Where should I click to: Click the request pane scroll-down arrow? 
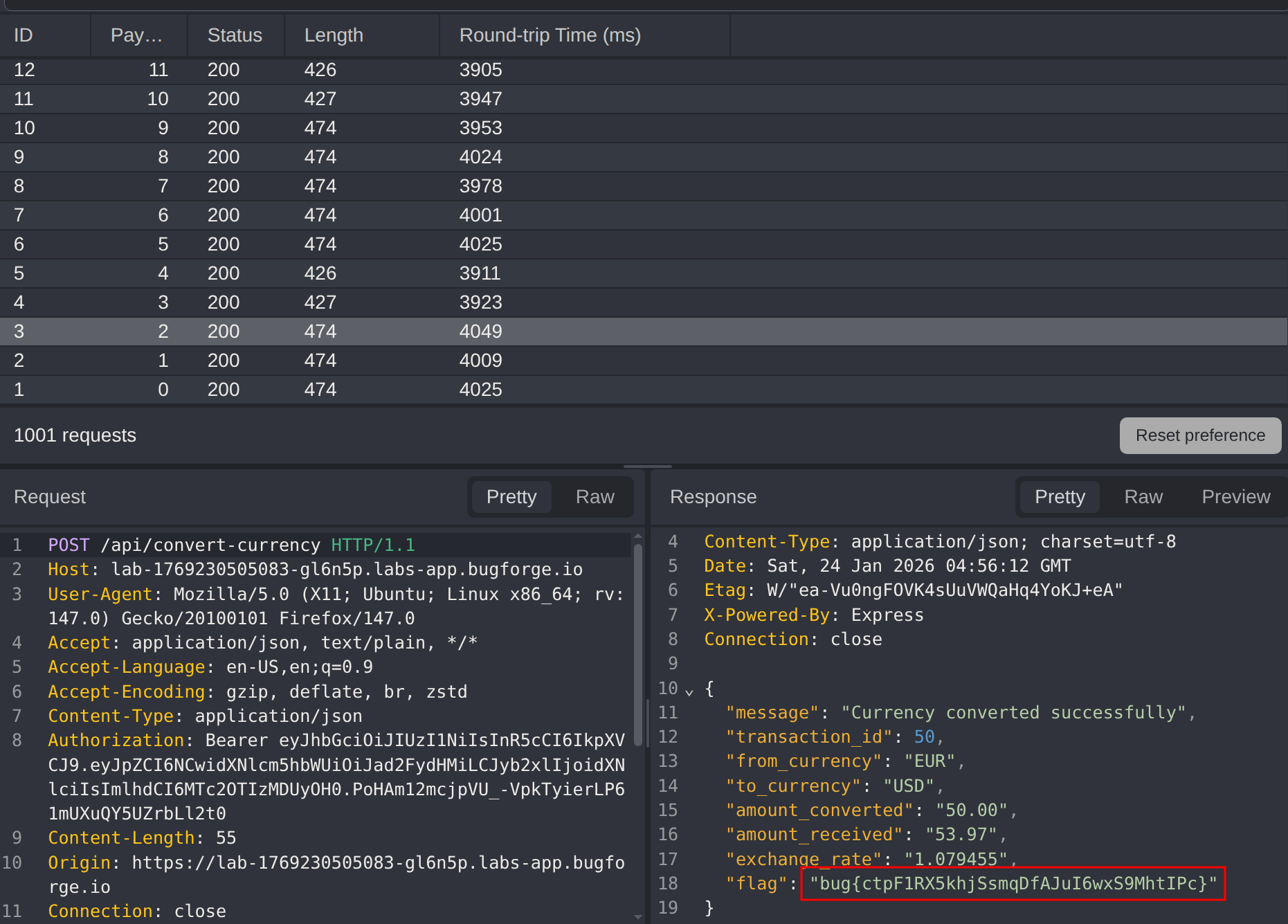(x=637, y=916)
